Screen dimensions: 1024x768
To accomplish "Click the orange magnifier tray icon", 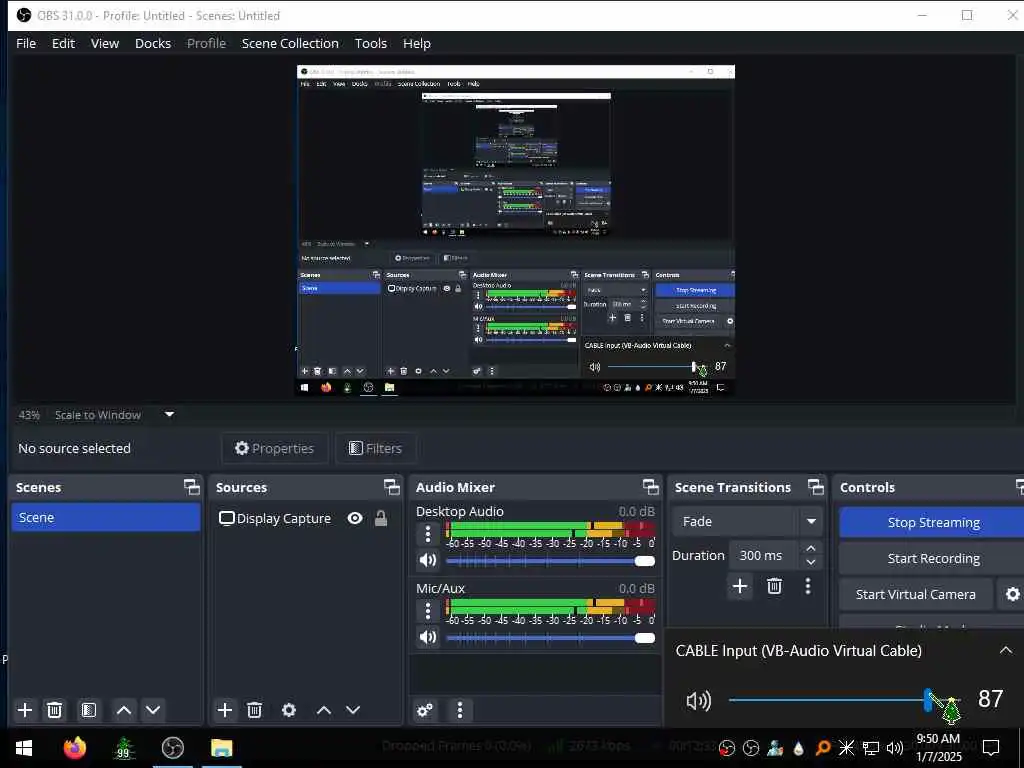I will tap(823, 748).
